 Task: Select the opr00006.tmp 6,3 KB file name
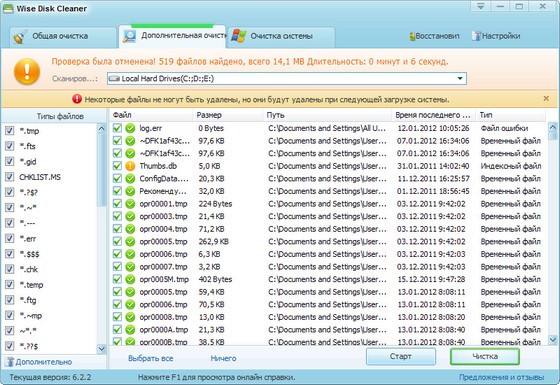pyautogui.click(x=163, y=254)
